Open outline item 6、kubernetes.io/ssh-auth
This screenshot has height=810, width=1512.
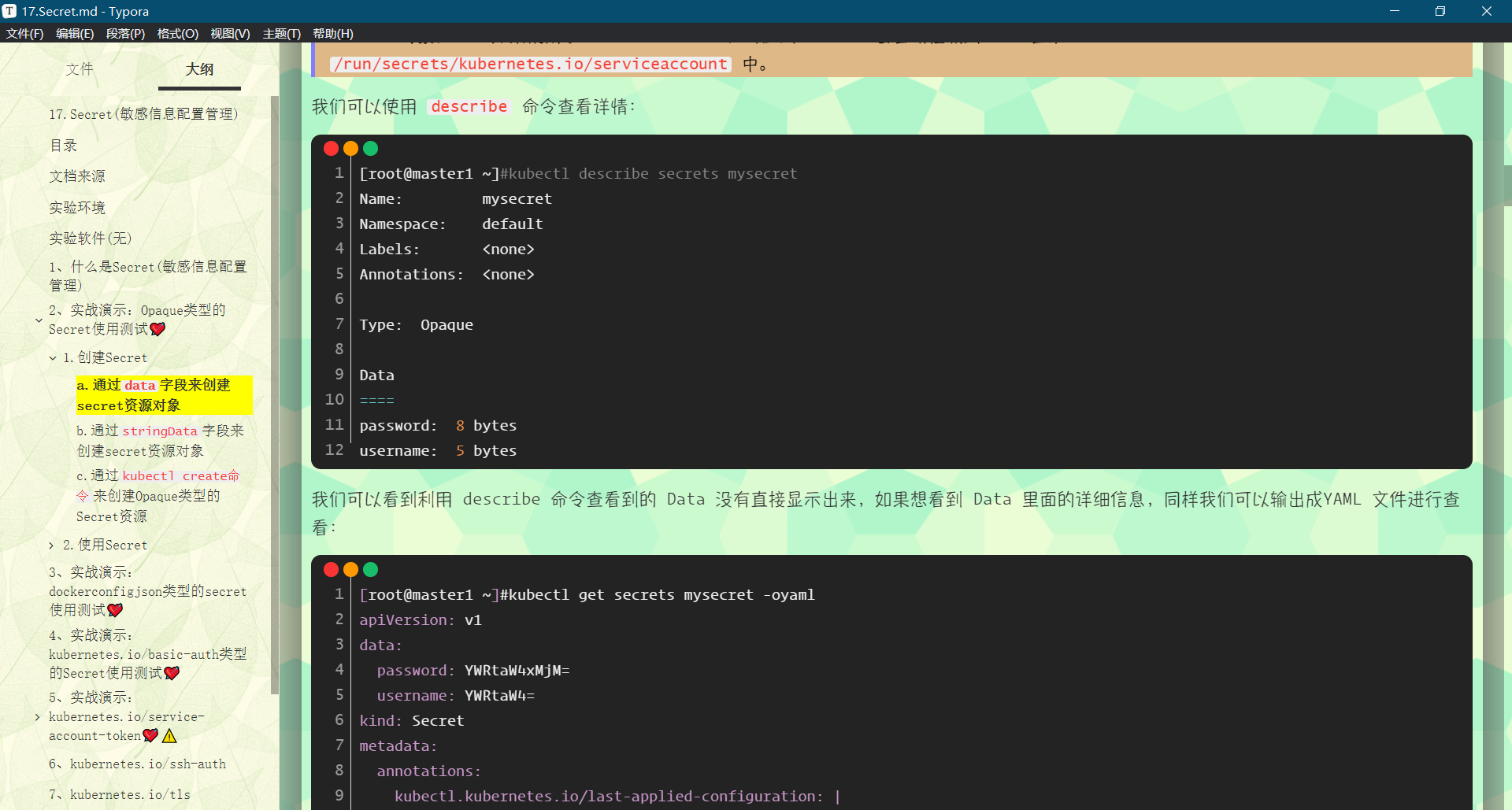[137, 764]
